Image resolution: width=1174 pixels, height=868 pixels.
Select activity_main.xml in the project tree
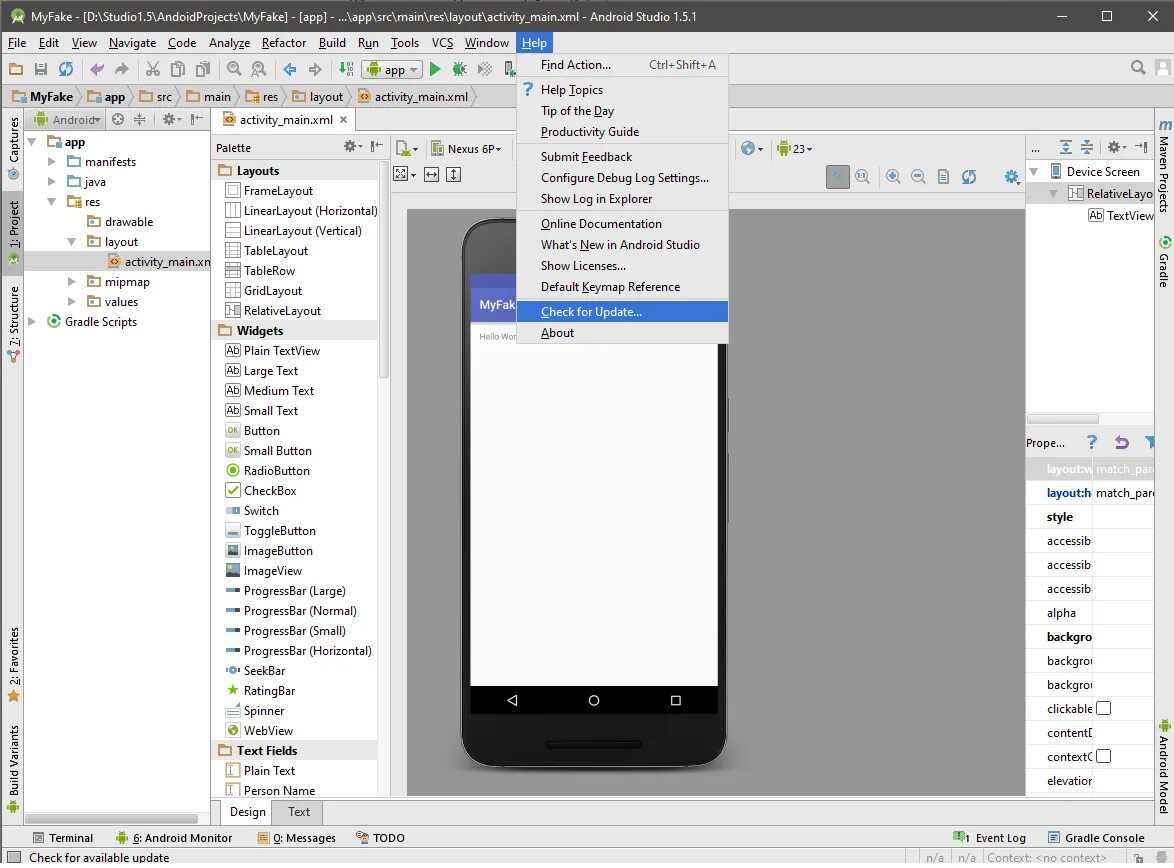pyautogui.click(x=157, y=262)
